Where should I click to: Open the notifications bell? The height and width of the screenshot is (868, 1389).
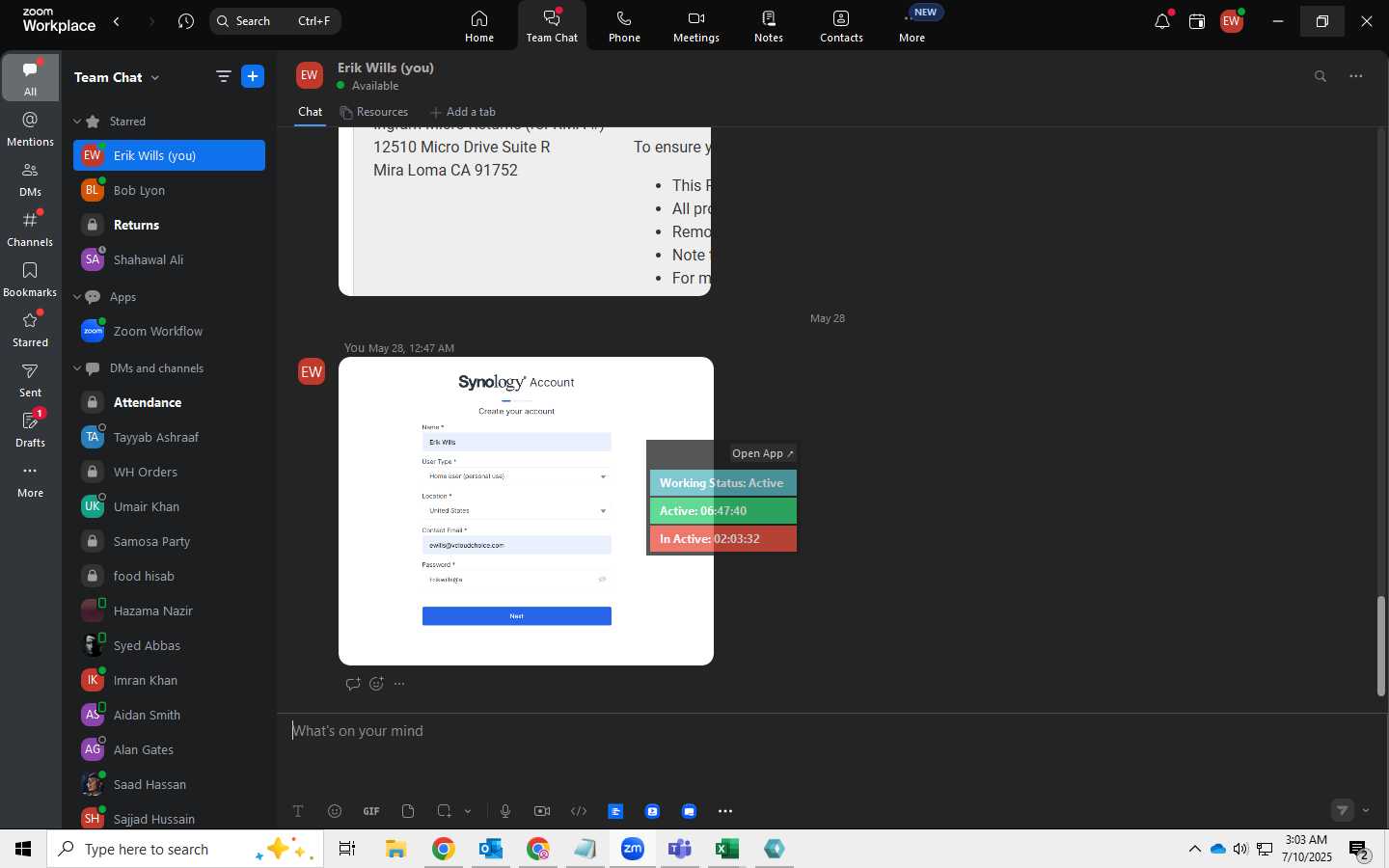(x=1162, y=21)
